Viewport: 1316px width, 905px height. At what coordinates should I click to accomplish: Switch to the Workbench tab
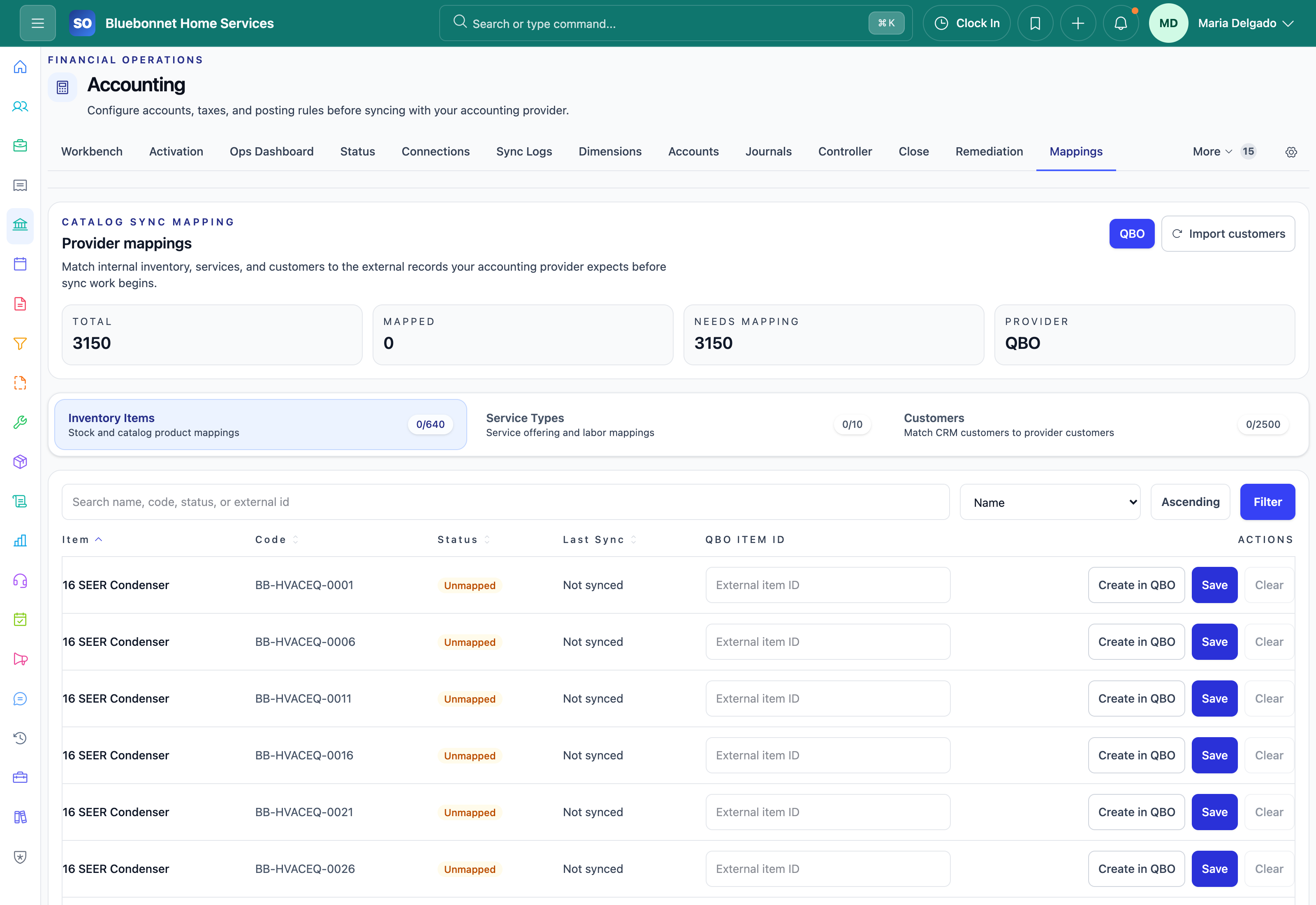(92, 151)
